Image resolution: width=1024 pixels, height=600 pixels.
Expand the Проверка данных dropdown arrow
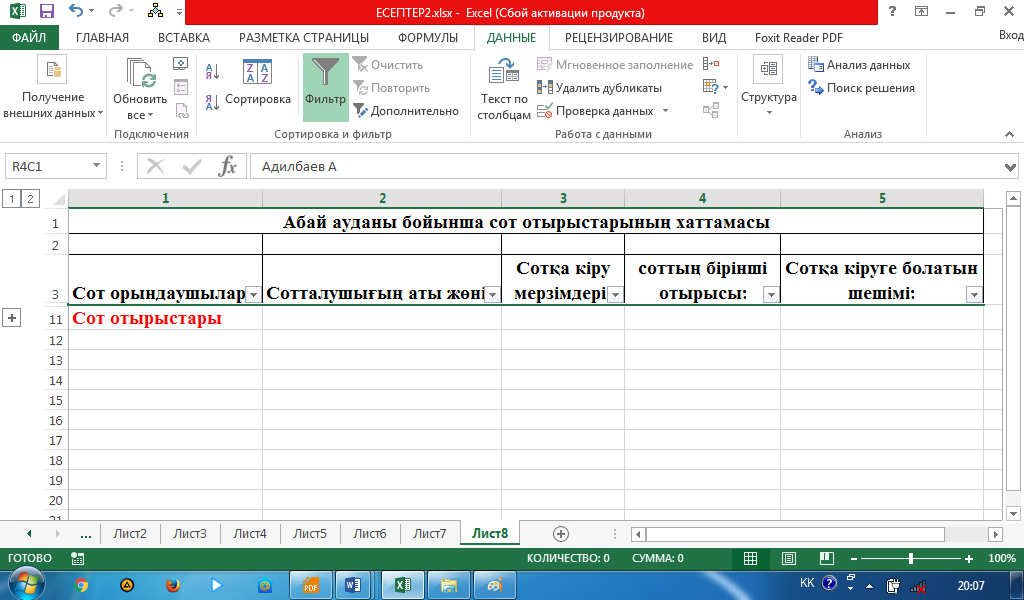[665, 111]
